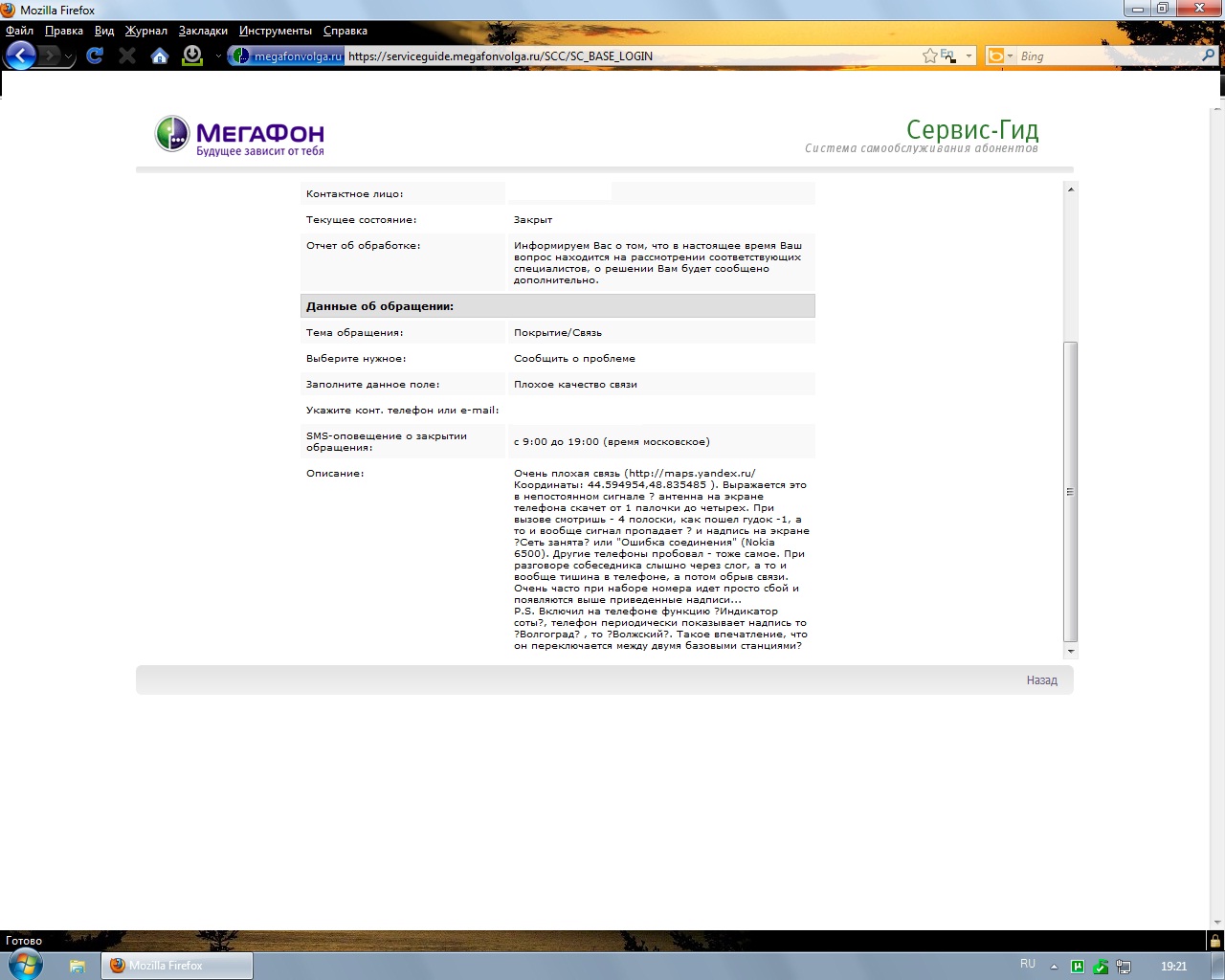The height and width of the screenshot is (980, 1225).
Task: Click the search magnifier icon
Action: [1208, 56]
